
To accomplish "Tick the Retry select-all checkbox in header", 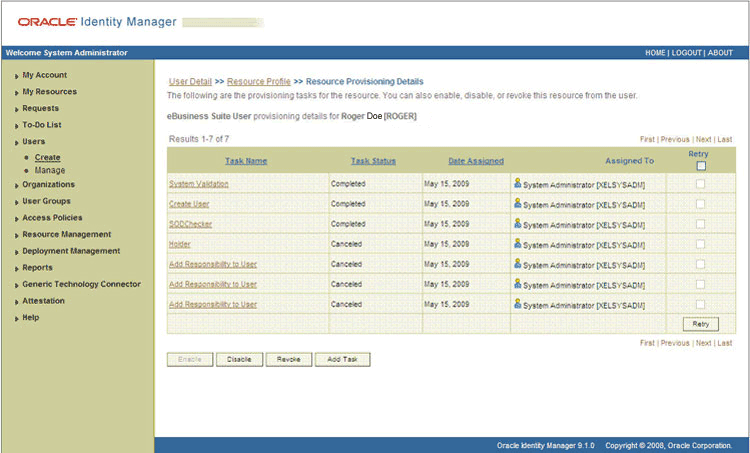I will (x=701, y=166).
